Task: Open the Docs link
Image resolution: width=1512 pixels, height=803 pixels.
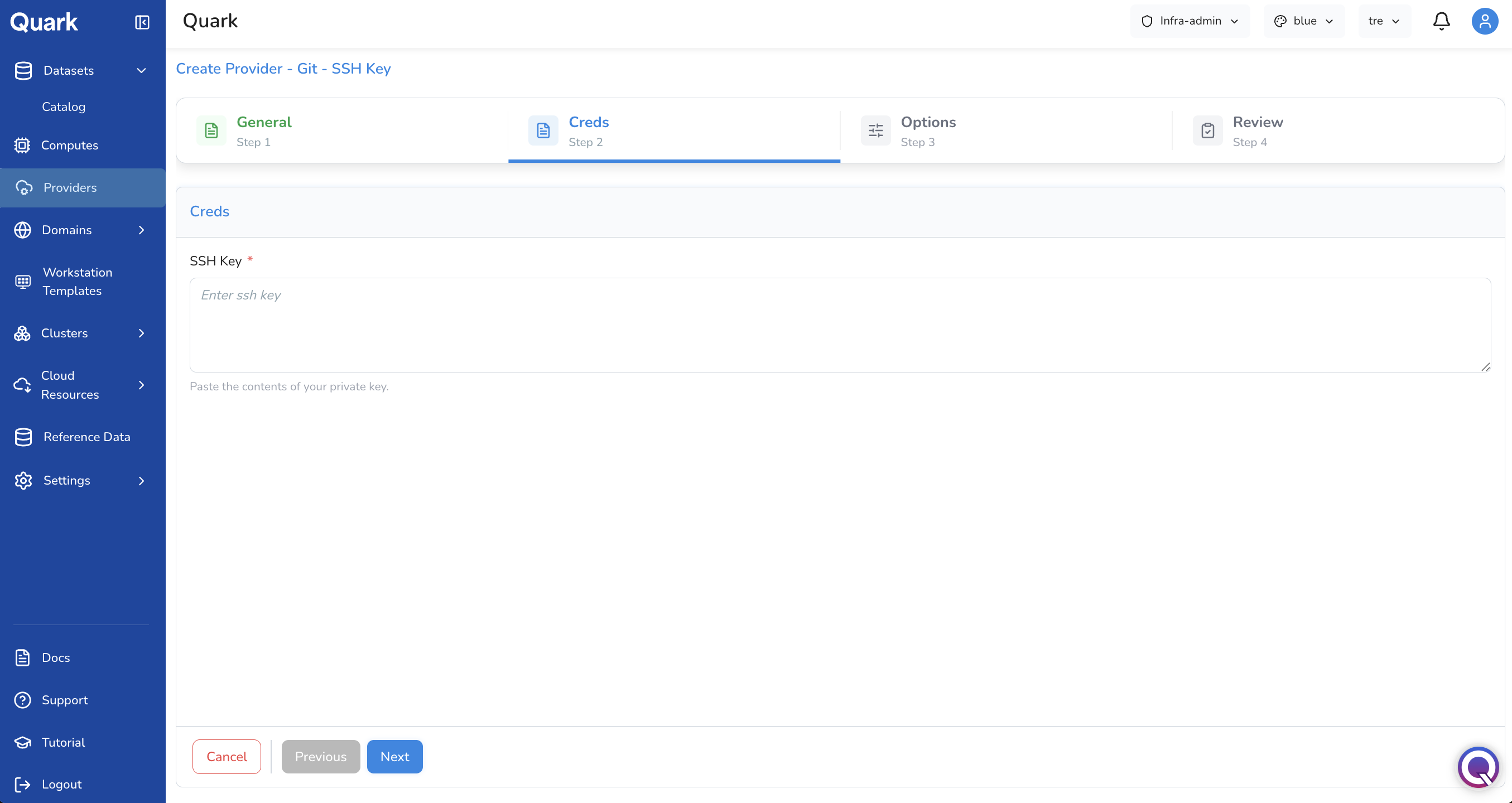Action: [56, 657]
